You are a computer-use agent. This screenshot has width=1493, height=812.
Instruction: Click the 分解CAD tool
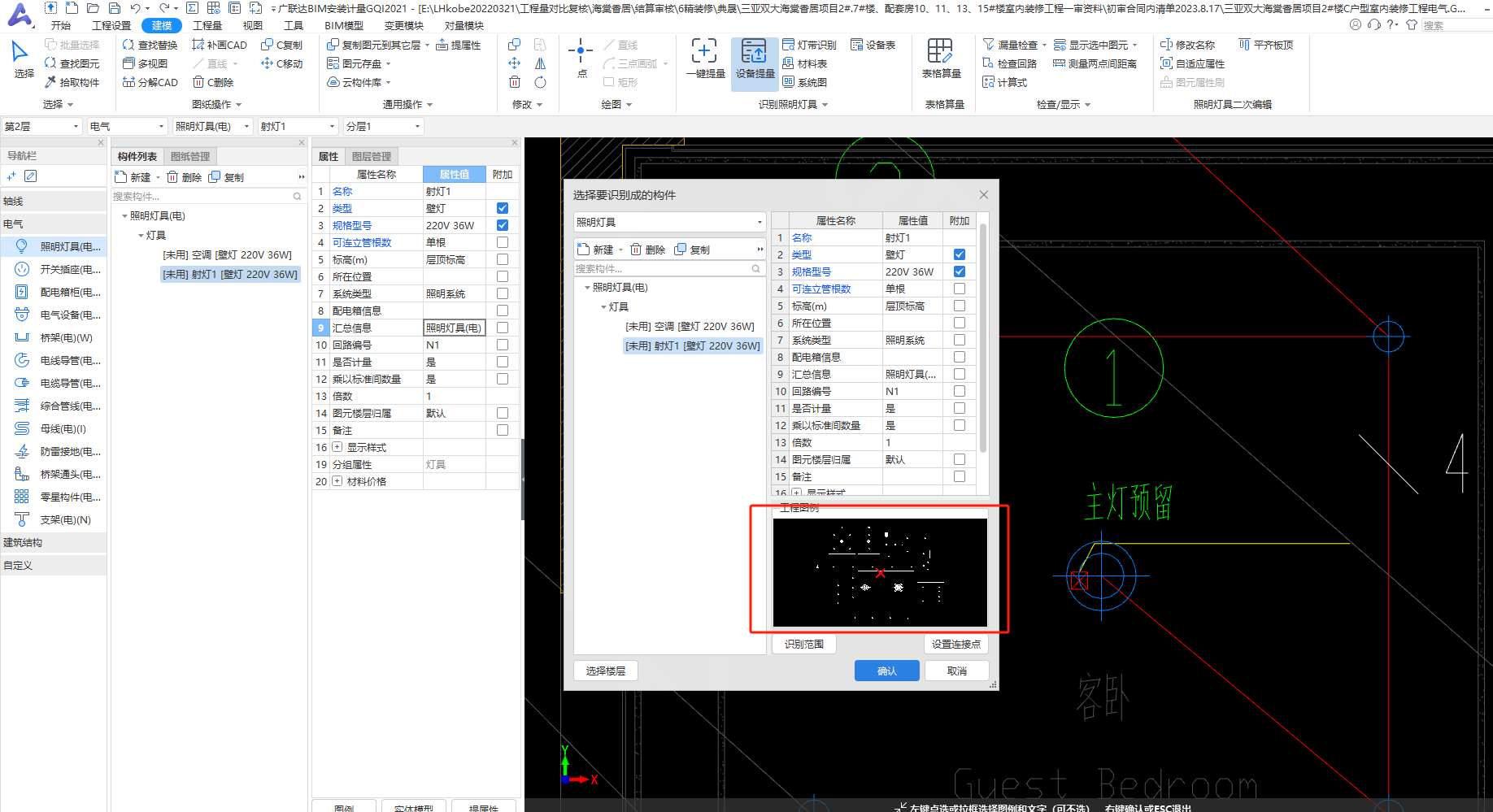coord(150,82)
